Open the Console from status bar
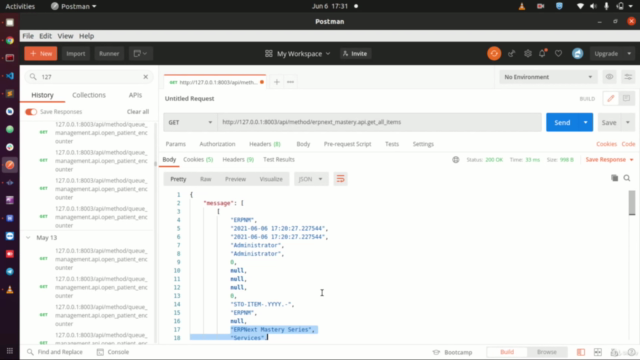640x360 pixels. coord(113,352)
